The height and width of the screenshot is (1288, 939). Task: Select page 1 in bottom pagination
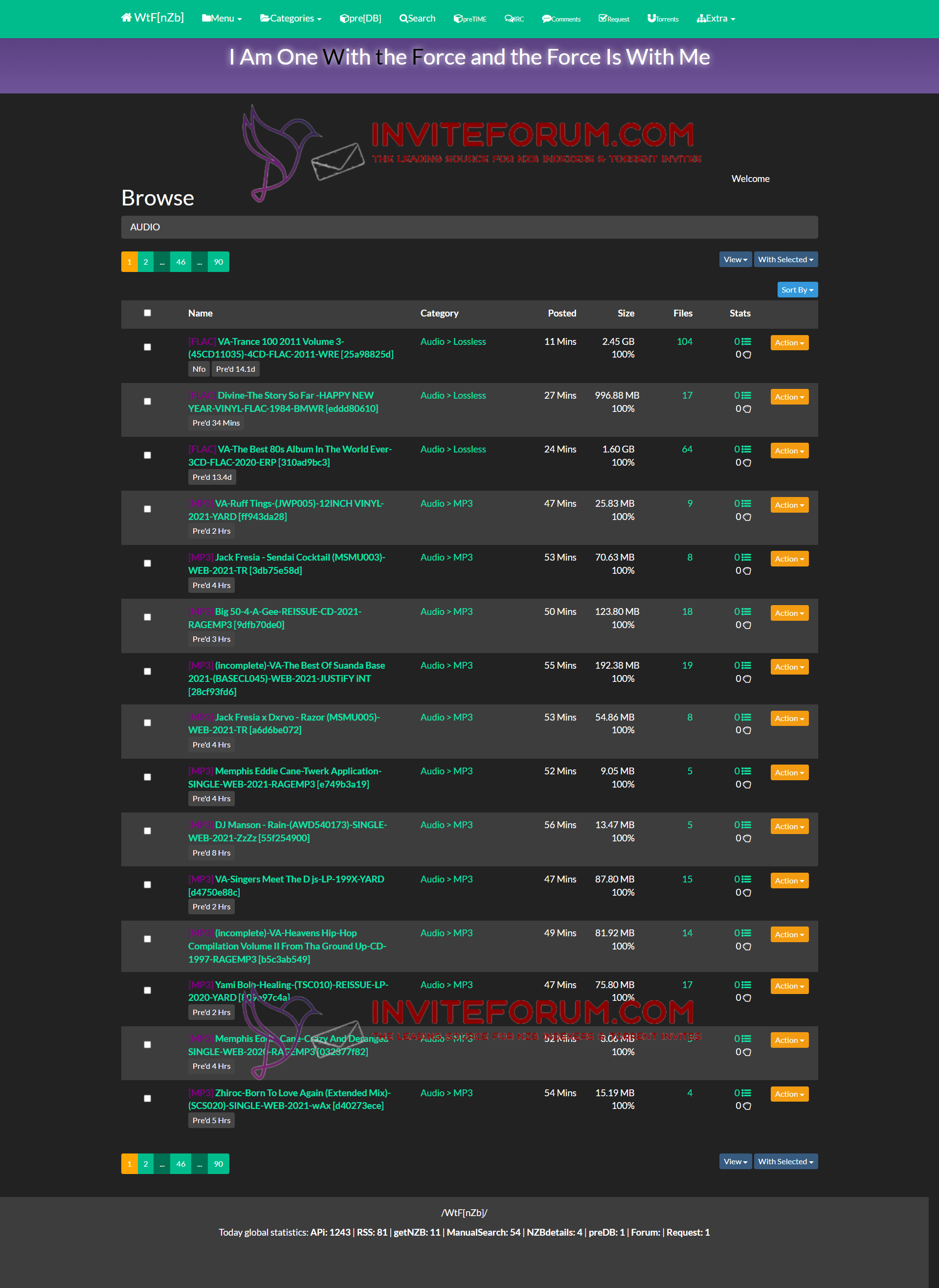(x=130, y=1164)
